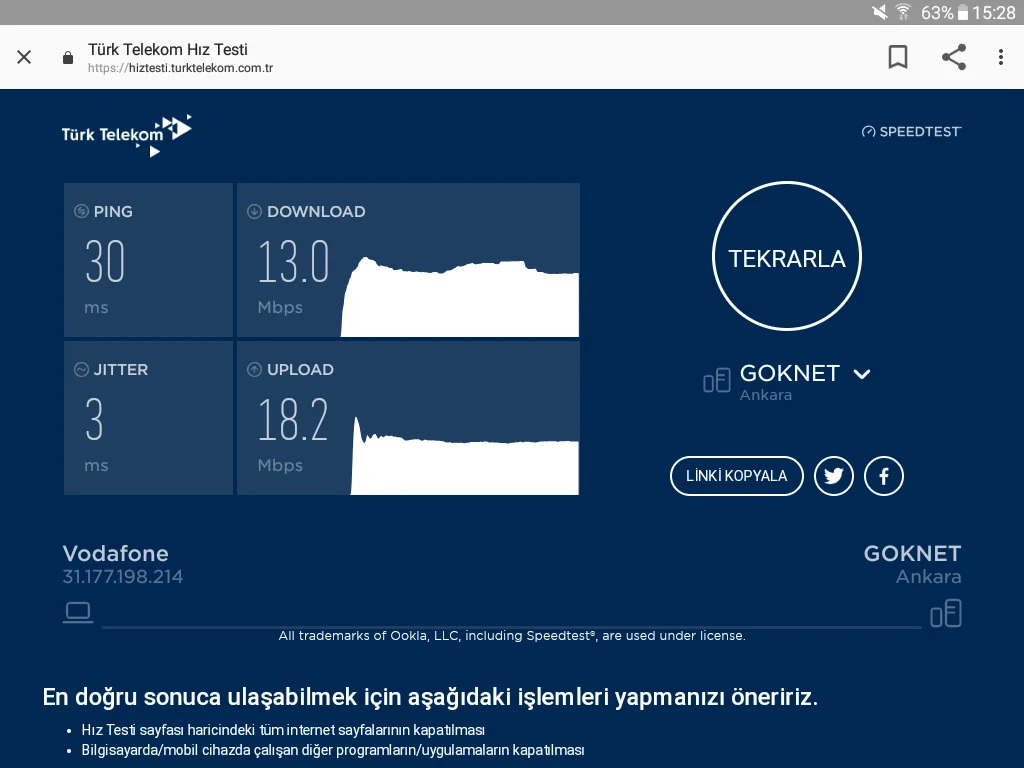This screenshot has height=768, width=1024.
Task: Click the server icon beside GOKNET Ankara
Action: [716, 380]
